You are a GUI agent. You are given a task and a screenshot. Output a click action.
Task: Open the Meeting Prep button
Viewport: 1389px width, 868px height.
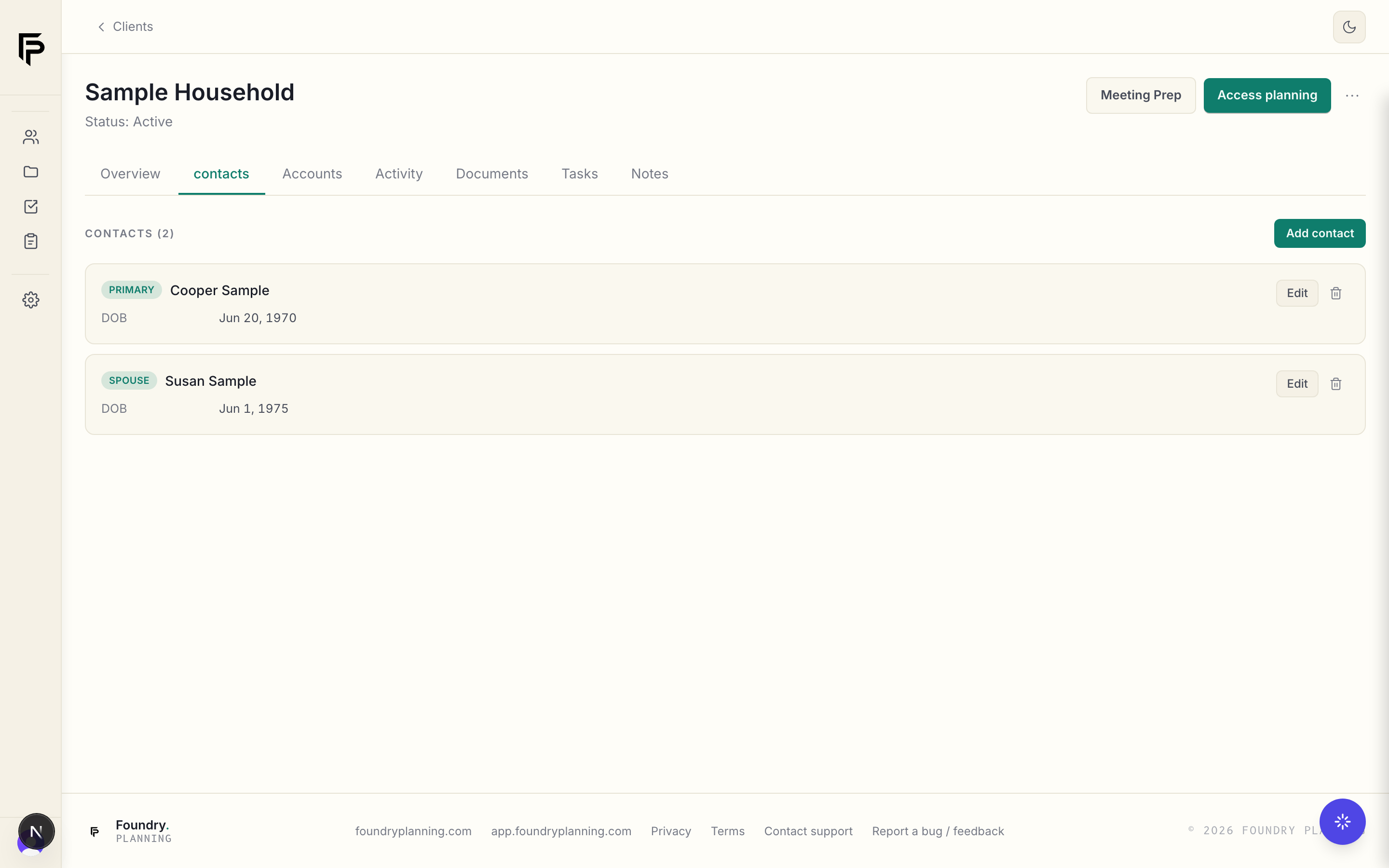point(1141,95)
